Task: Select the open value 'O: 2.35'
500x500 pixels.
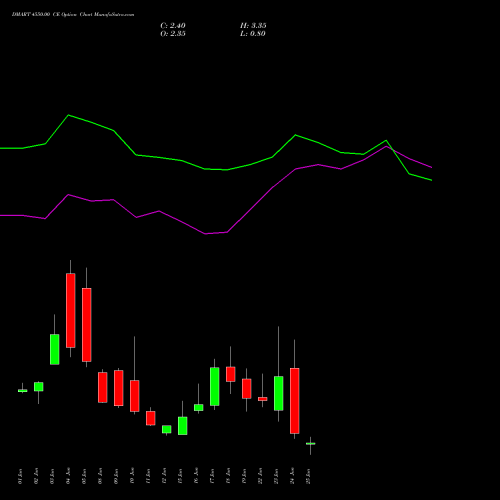Action: click(x=173, y=34)
